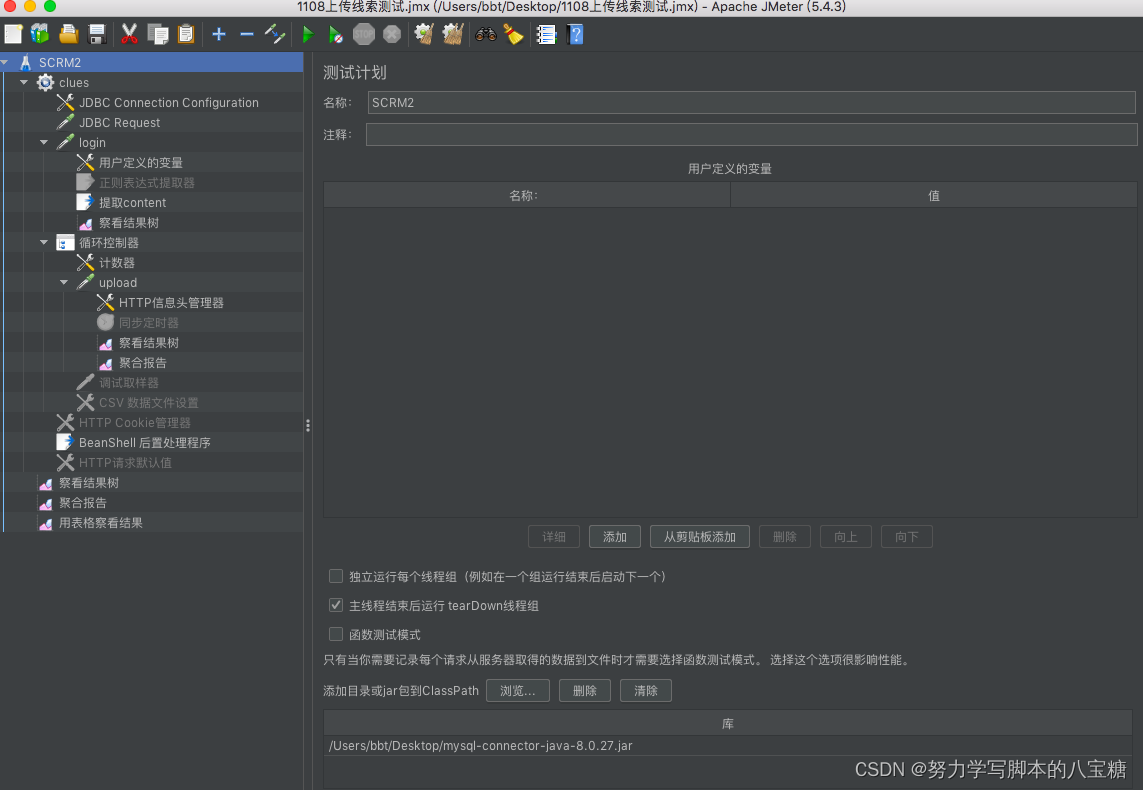1143x790 pixels.
Task: Select HTTP请求默认值 tree item
Action: (x=125, y=463)
